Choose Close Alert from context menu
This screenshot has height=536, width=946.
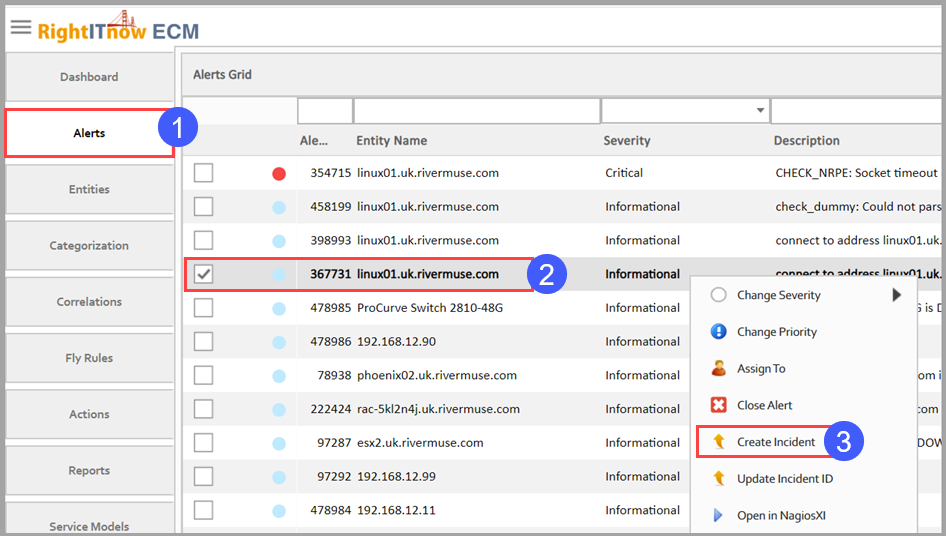click(x=764, y=406)
